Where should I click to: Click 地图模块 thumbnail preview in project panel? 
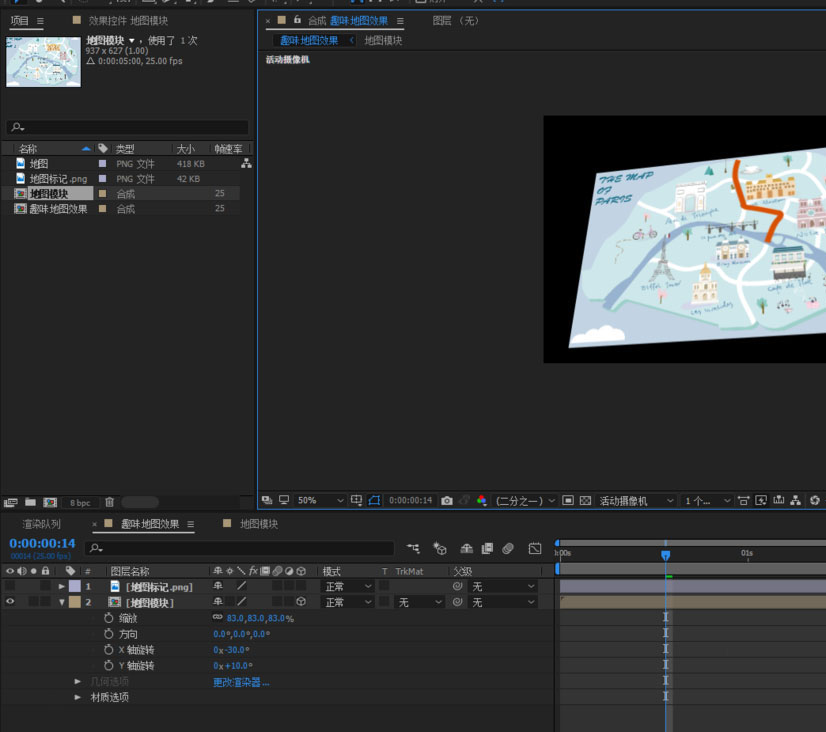coord(43,62)
